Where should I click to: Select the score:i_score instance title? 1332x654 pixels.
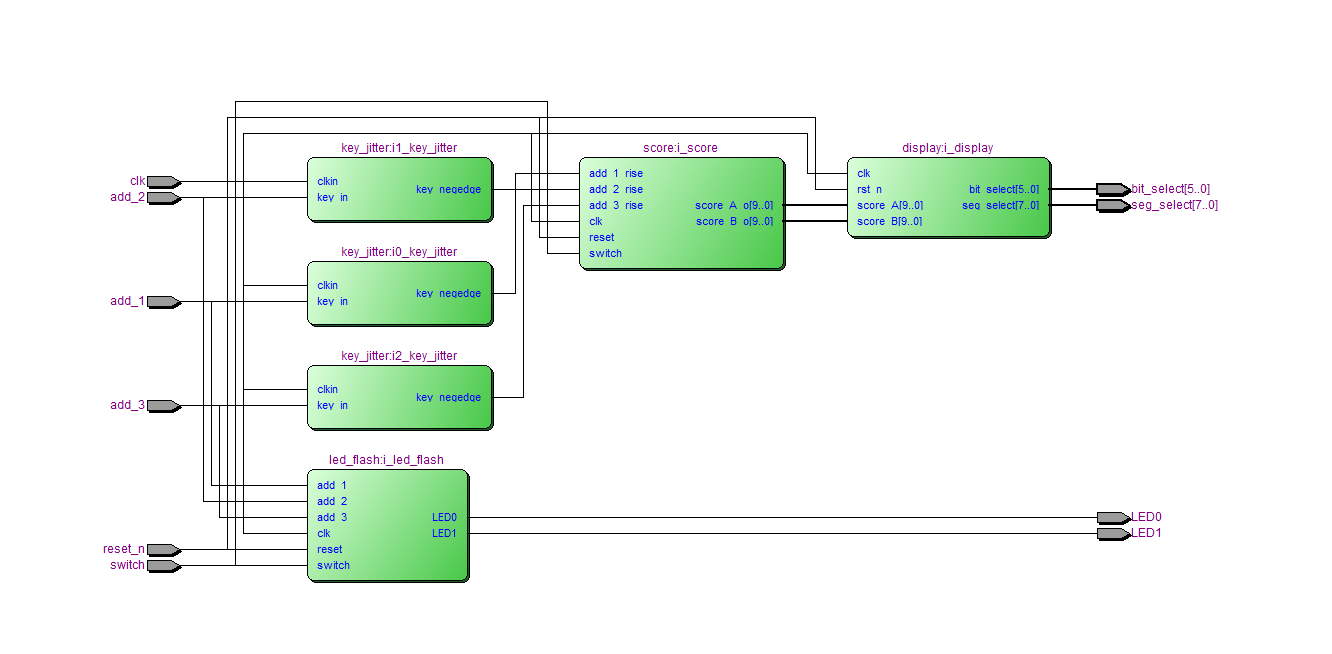pos(680,148)
